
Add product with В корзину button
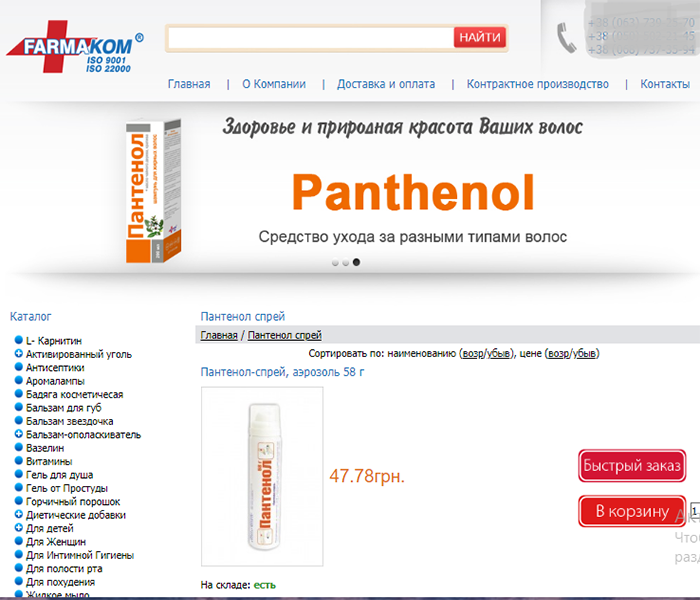tap(632, 511)
